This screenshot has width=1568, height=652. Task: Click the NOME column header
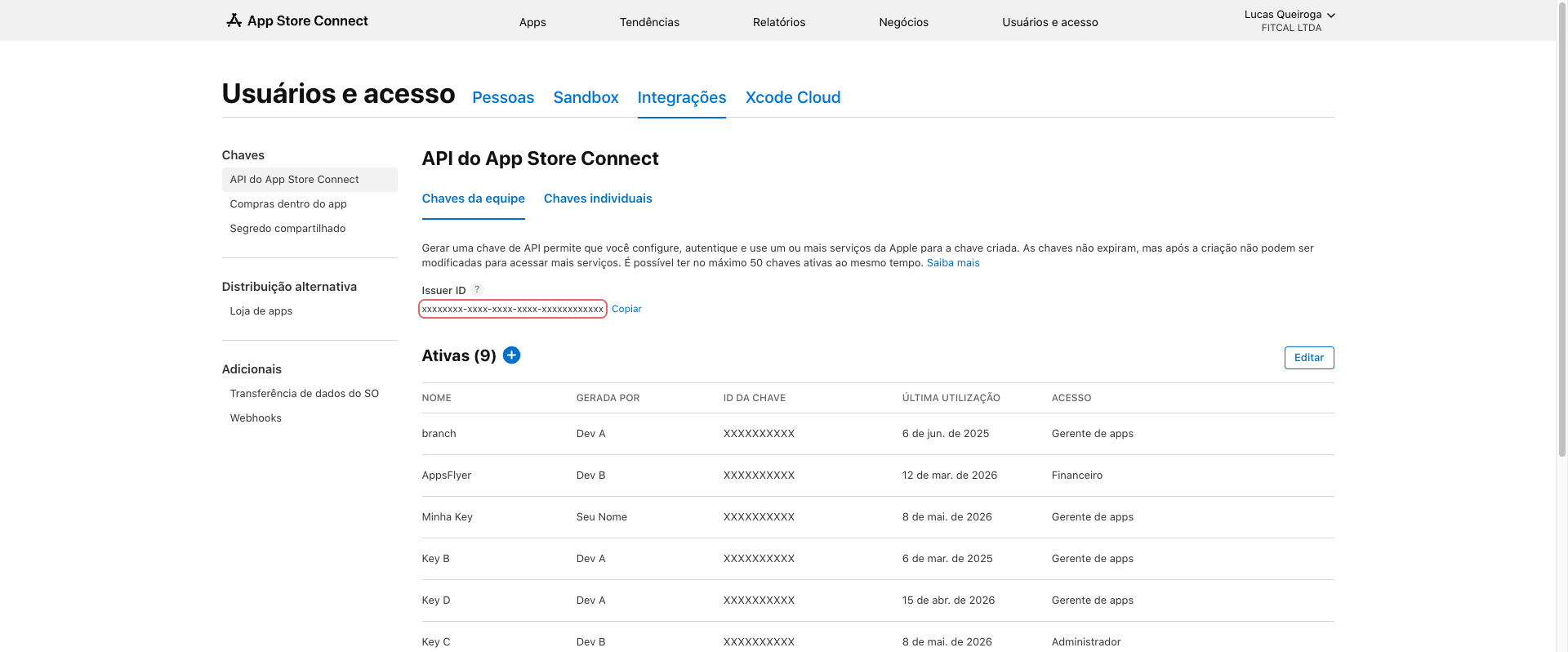(437, 398)
